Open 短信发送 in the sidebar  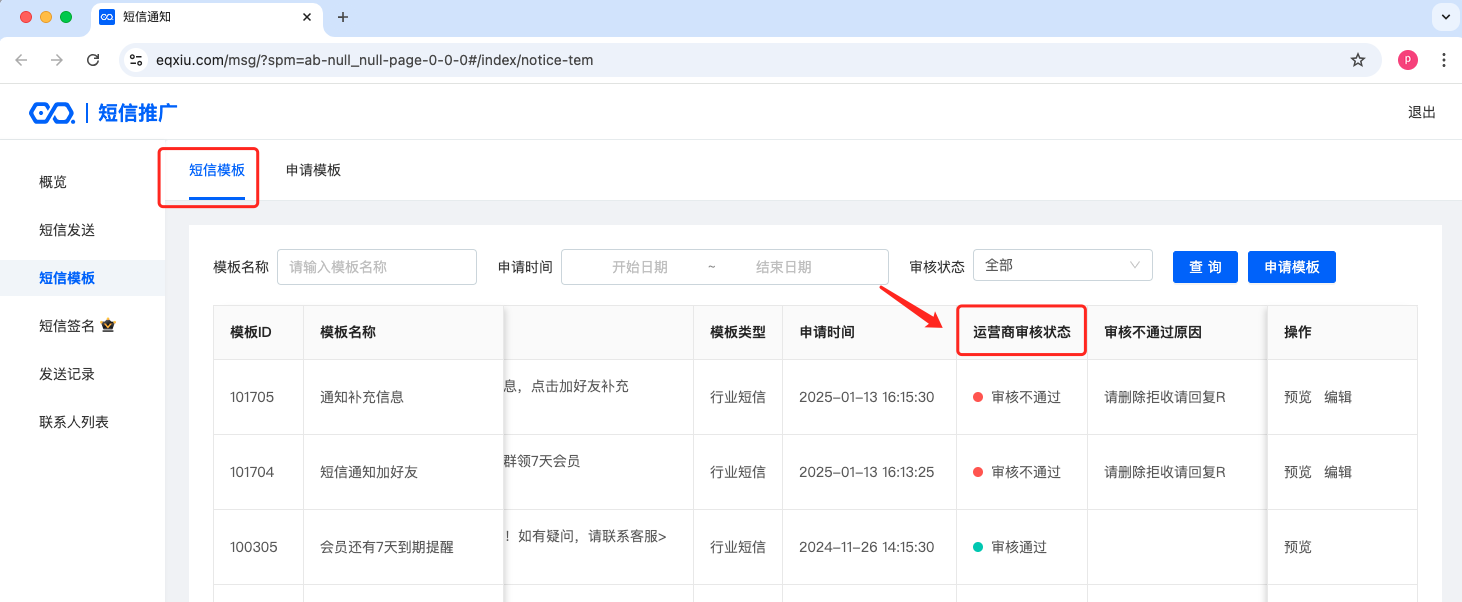(67, 230)
